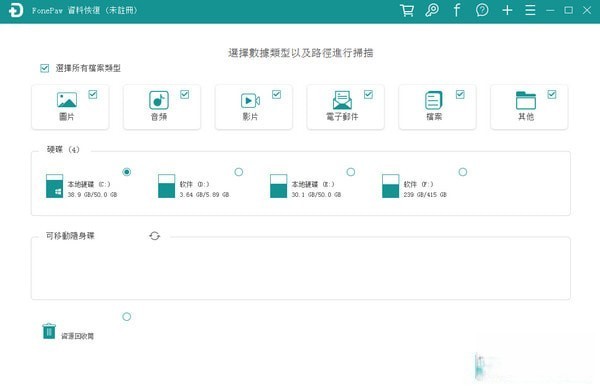
Task: Click the video camera icon 影片
Action: 250,101
